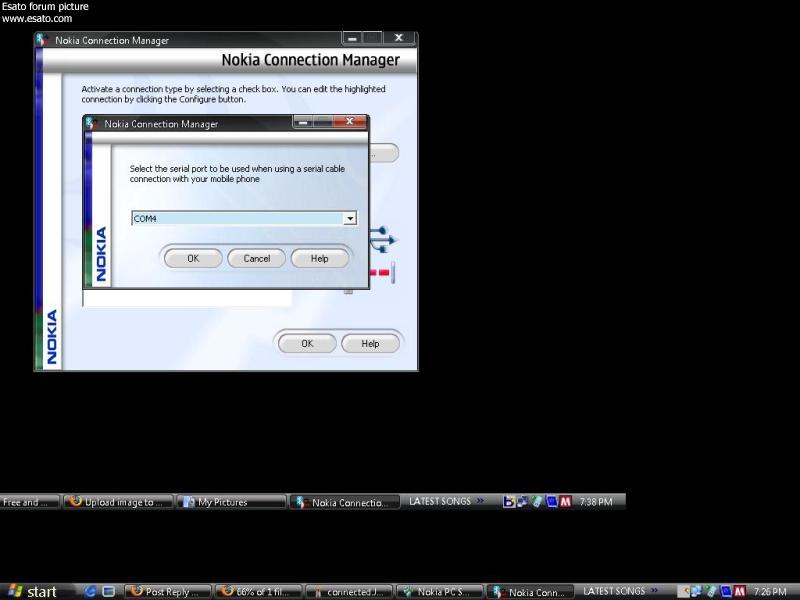Switch to the 'Upload image to ...' Firefox taskbar button

[x=118, y=502]
